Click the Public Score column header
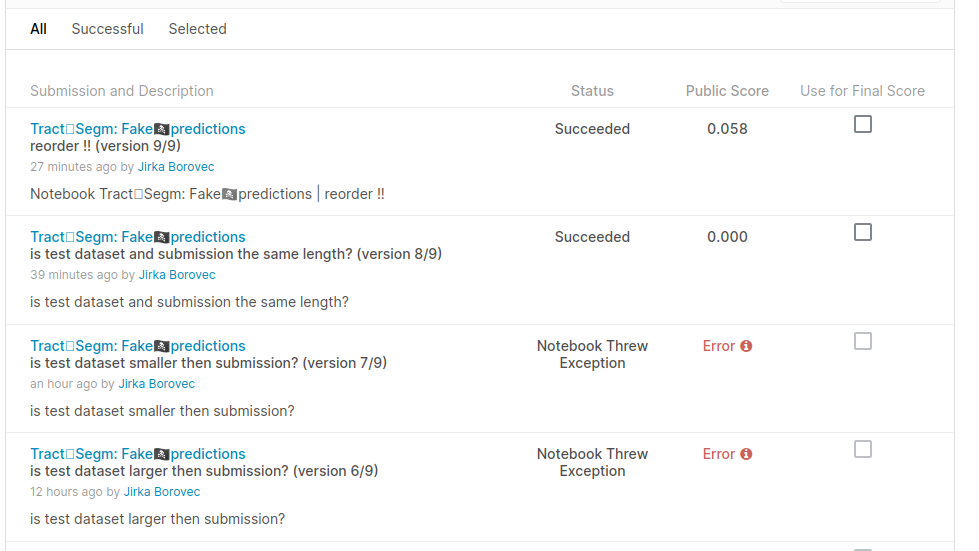Viewport: 979px width, 551px height. (x=727, y=91)
